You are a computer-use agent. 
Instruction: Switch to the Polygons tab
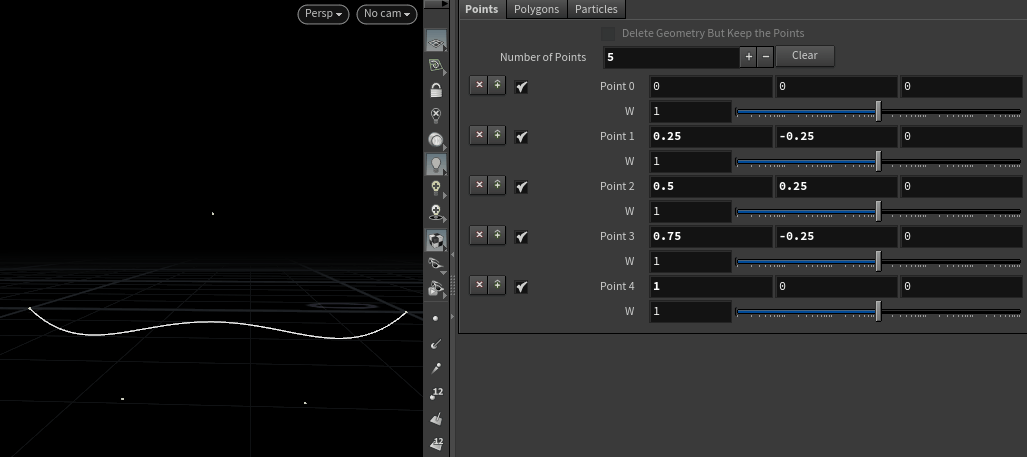pos(536,9)
